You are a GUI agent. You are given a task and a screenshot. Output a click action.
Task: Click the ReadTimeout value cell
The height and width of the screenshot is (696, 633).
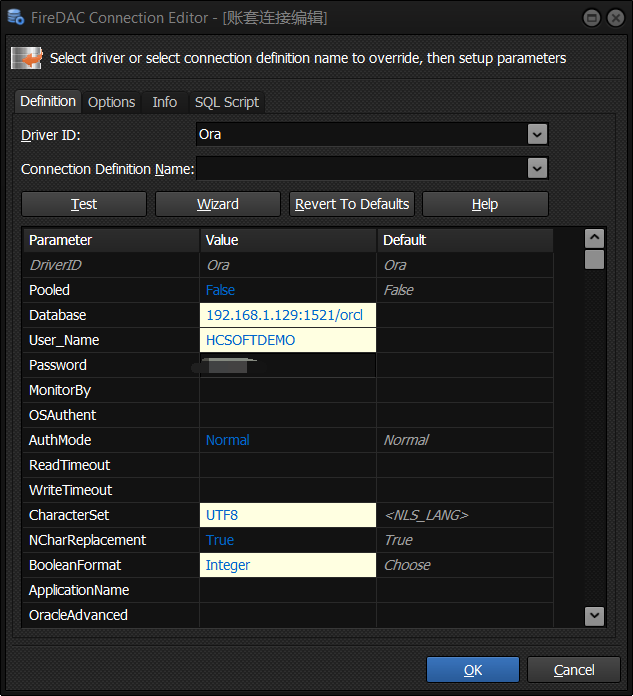(288, 465)
